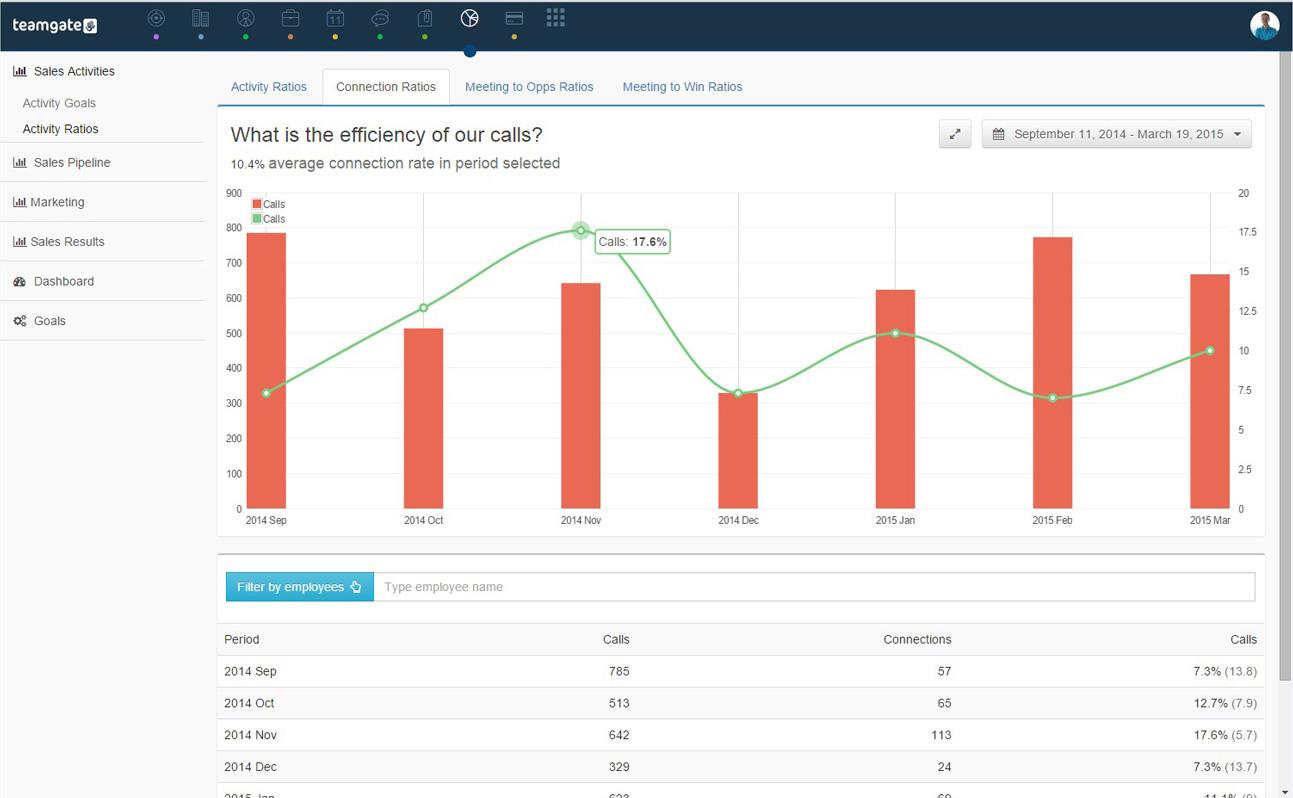
Task: Click the user profile avatar
Action: pyautogui.click(x=1265, y=25)
